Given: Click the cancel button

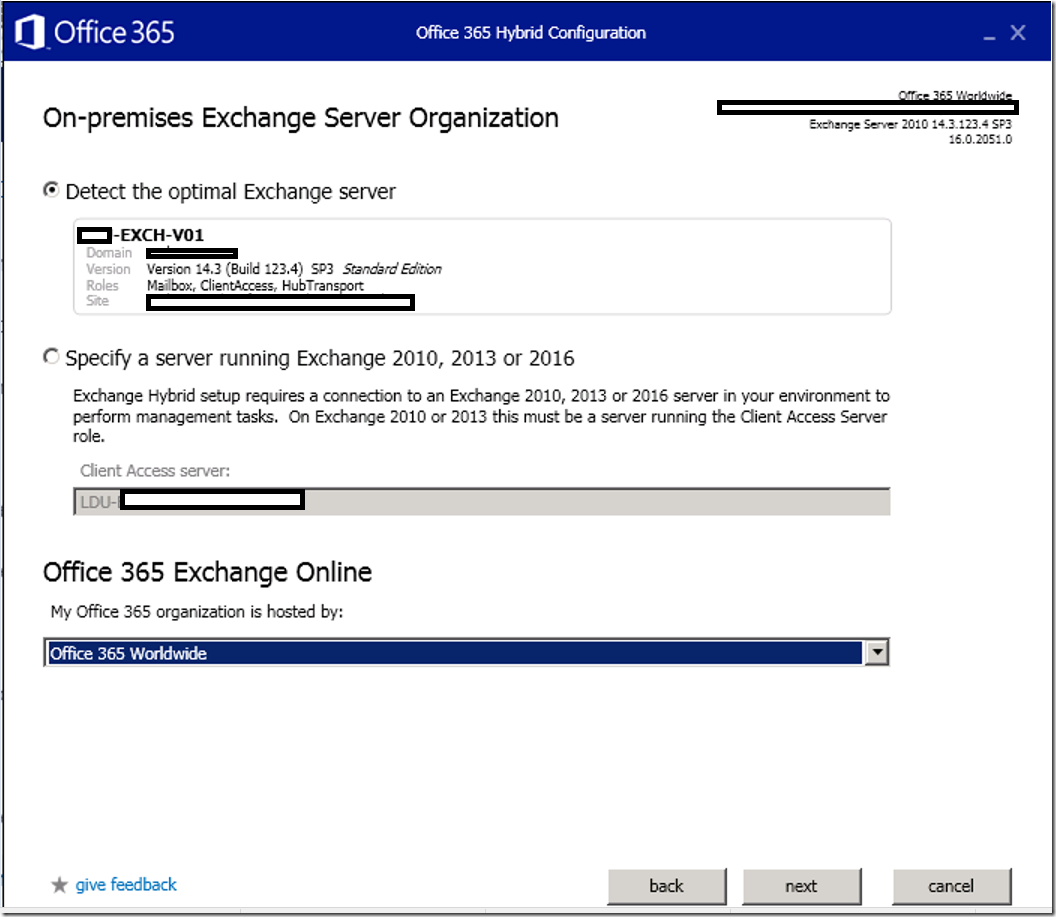Looking at the screenshot, I should point(951,886).
